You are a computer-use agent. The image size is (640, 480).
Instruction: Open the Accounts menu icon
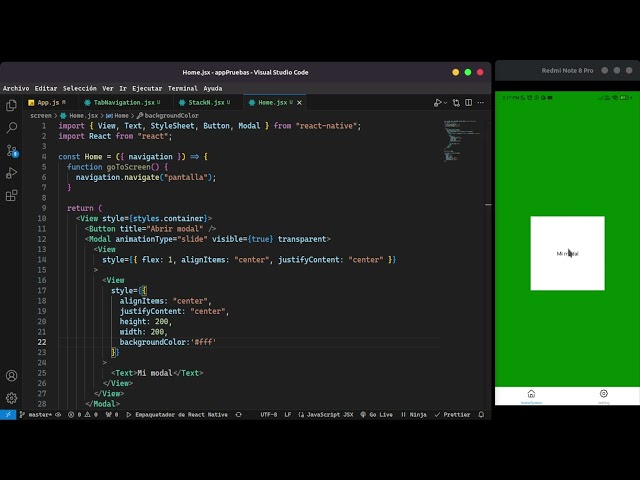(x=11, y=376)
